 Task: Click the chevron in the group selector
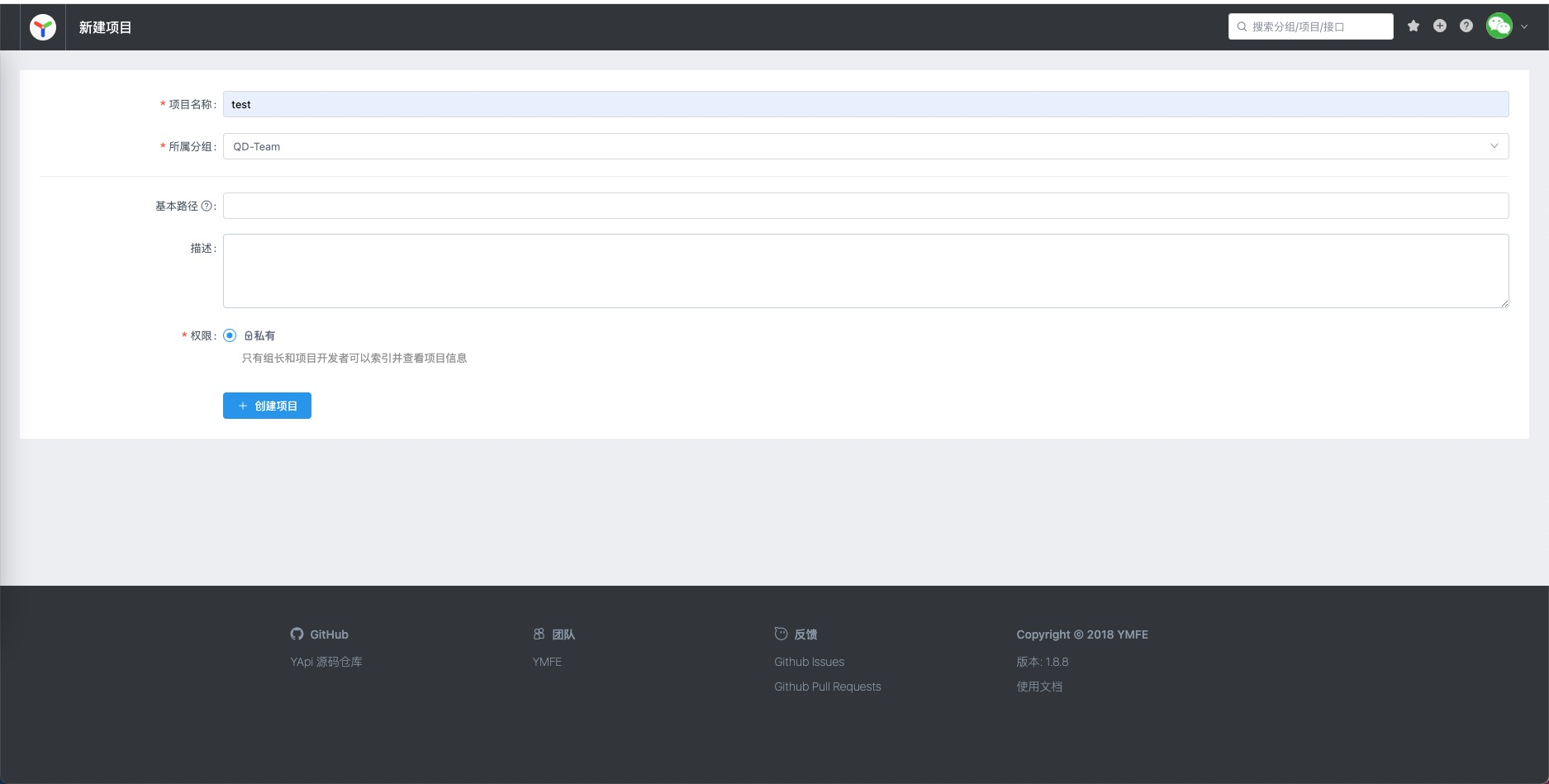tap(1494, 146)
